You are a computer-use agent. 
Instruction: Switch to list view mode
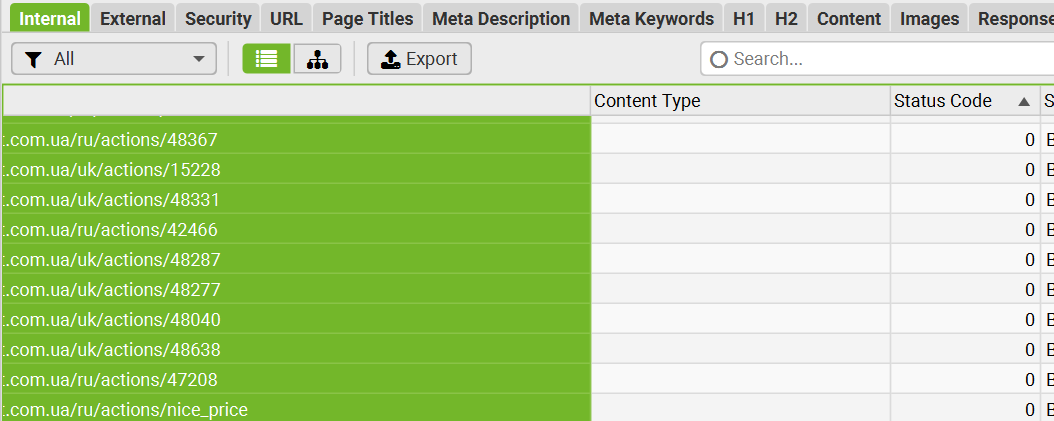pyautogui.click(x=267, y=59)
